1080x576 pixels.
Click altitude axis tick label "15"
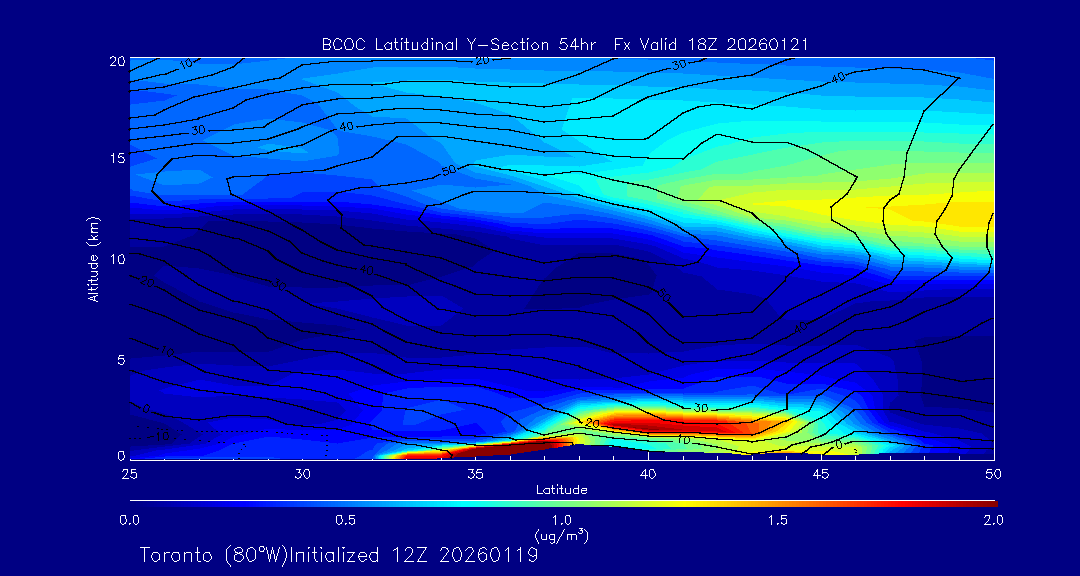117,158
